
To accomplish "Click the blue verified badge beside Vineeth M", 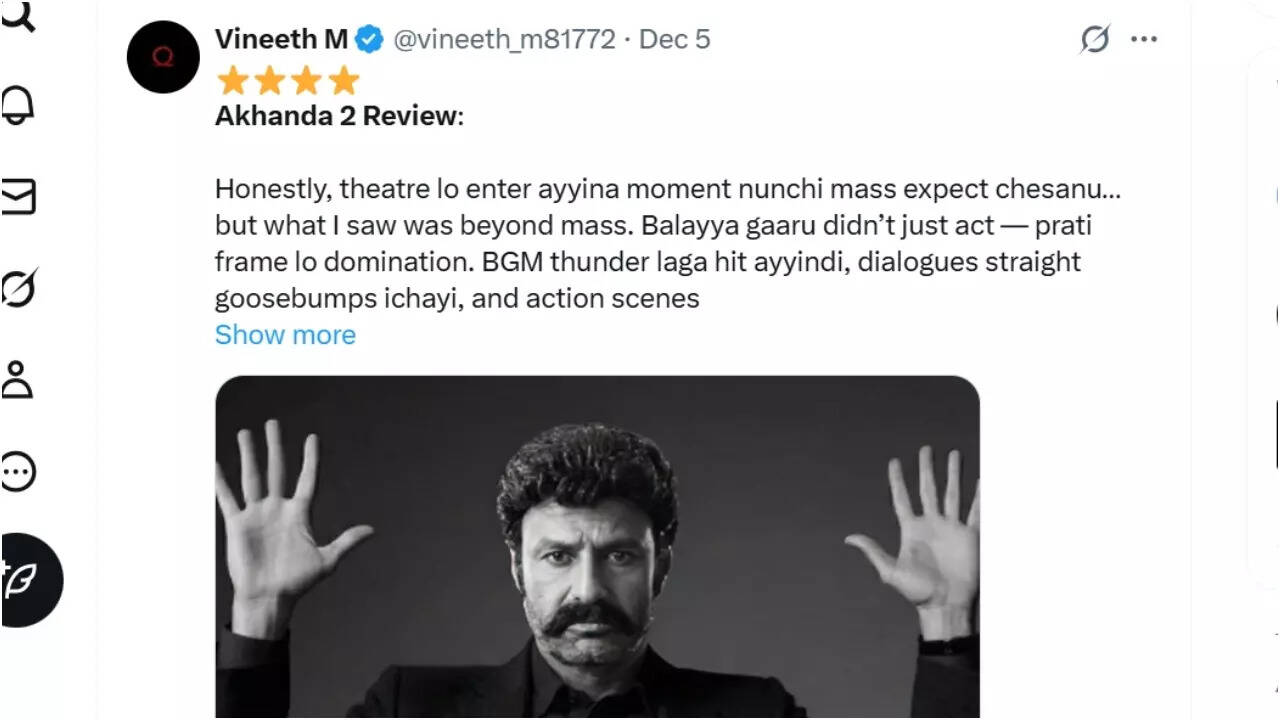I will click(x=368, y=38).
